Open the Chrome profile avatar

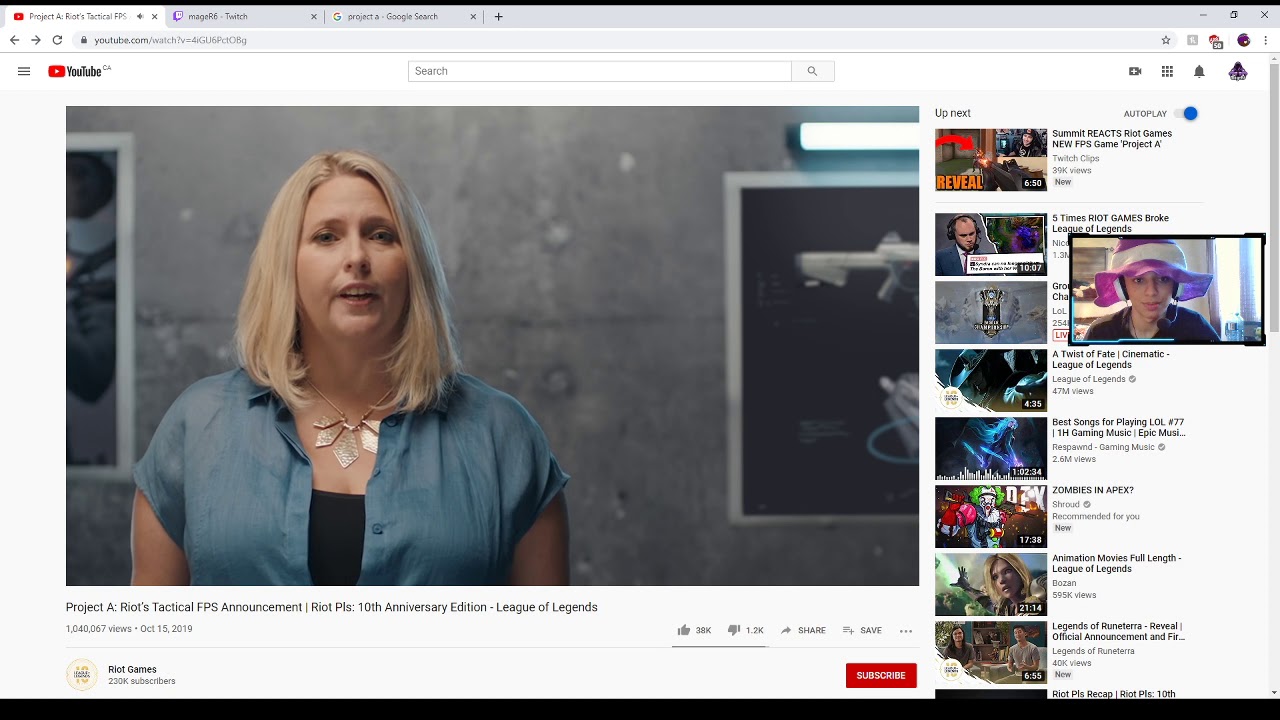click(1244, 40)
